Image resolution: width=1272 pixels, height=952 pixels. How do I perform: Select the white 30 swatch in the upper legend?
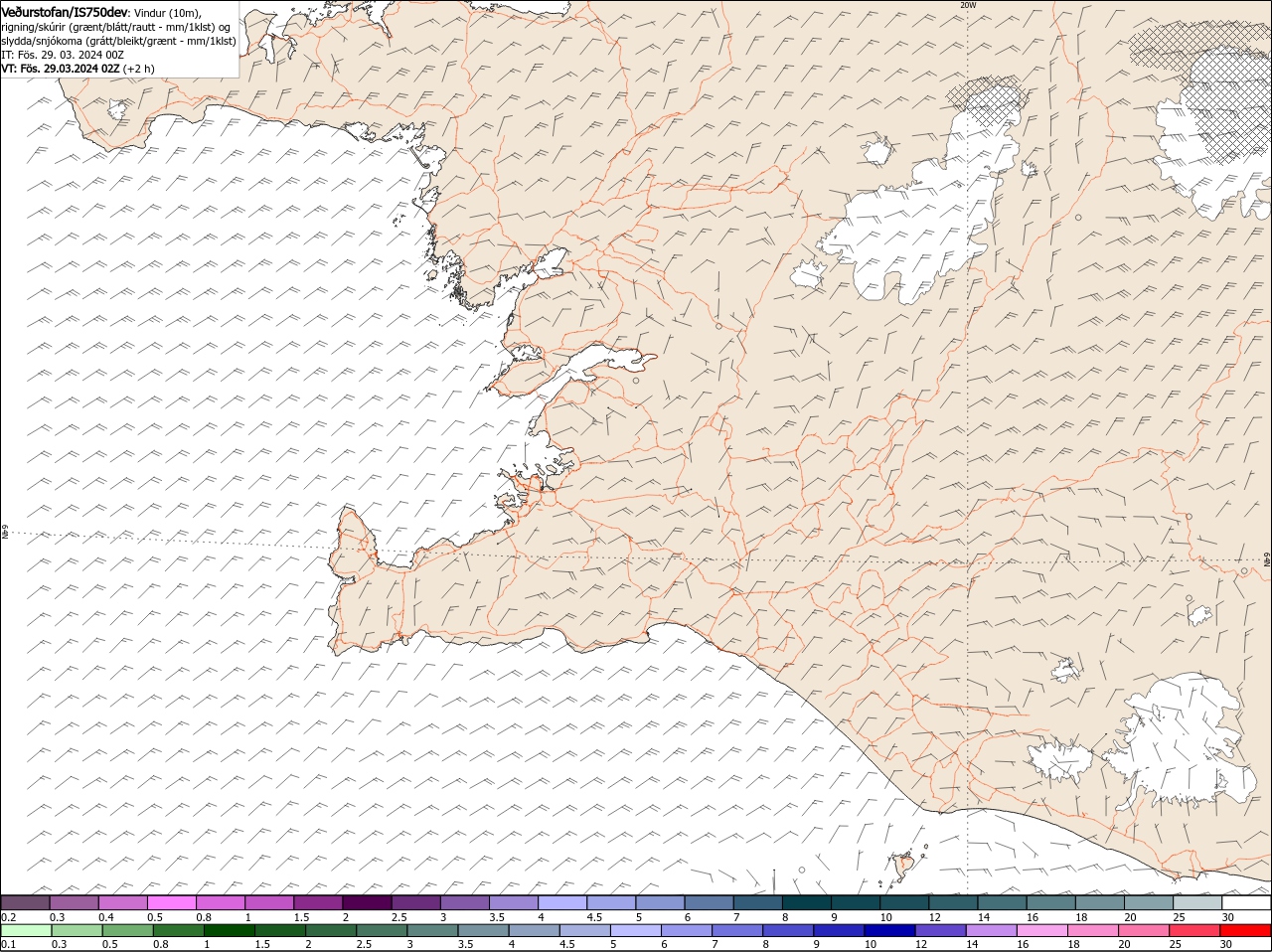pos(1246,902)
